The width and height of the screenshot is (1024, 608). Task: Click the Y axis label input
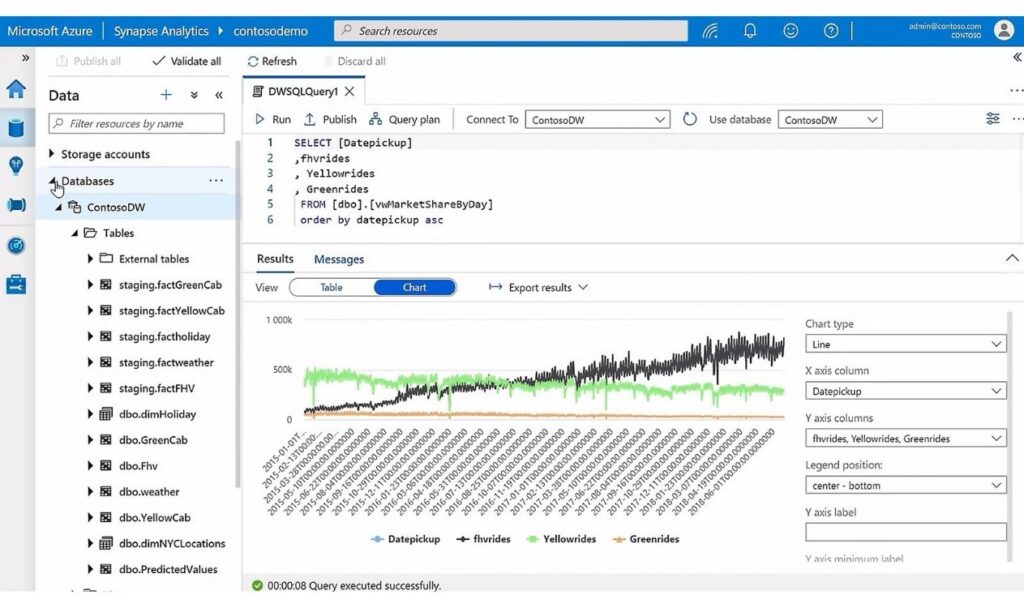click(905, 532)
